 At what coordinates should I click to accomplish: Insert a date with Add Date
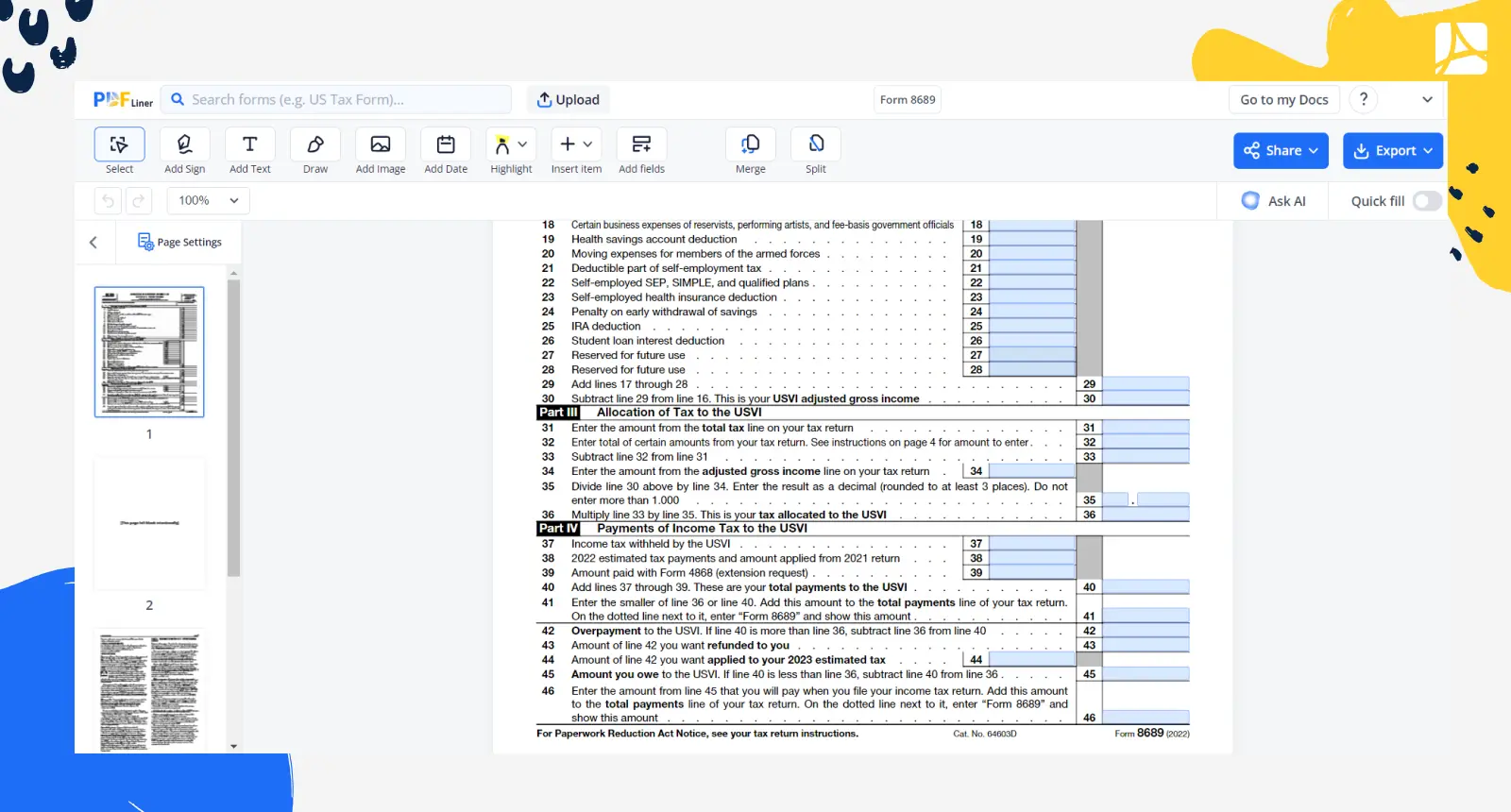pyautogui.click(x=446, y=145)
